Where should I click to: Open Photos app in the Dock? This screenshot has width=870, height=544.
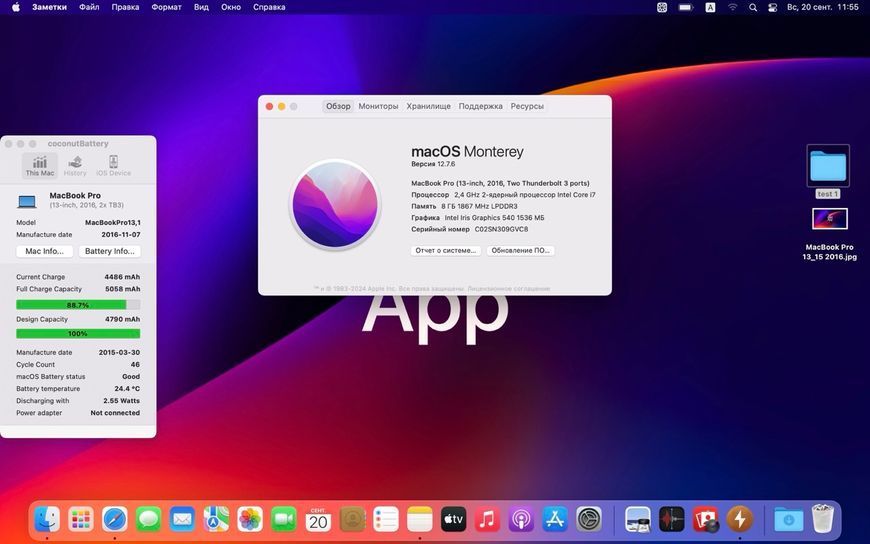pyautogui.click(x=250, y=520)
